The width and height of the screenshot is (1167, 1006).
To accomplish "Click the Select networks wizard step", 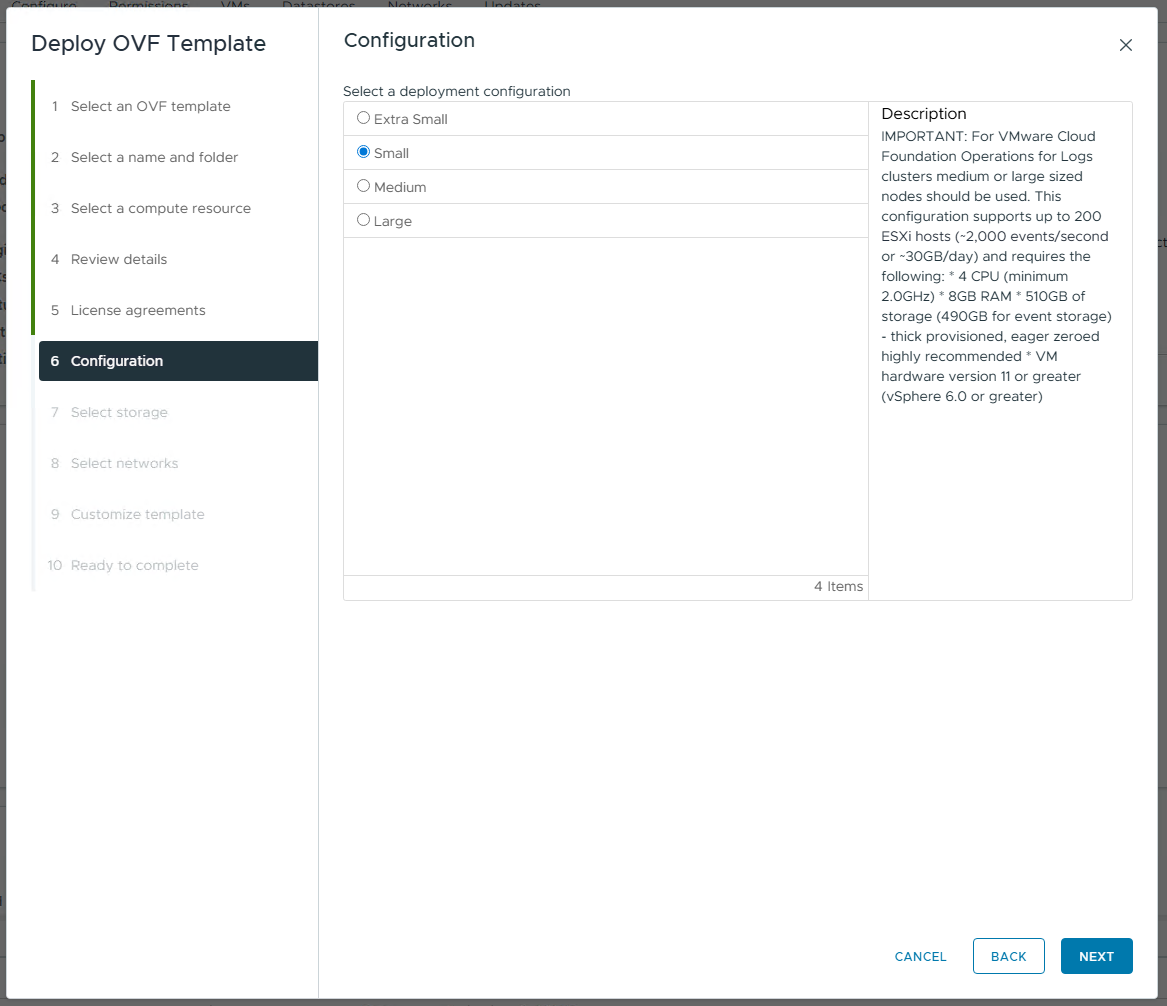I will tap(124, 463).
